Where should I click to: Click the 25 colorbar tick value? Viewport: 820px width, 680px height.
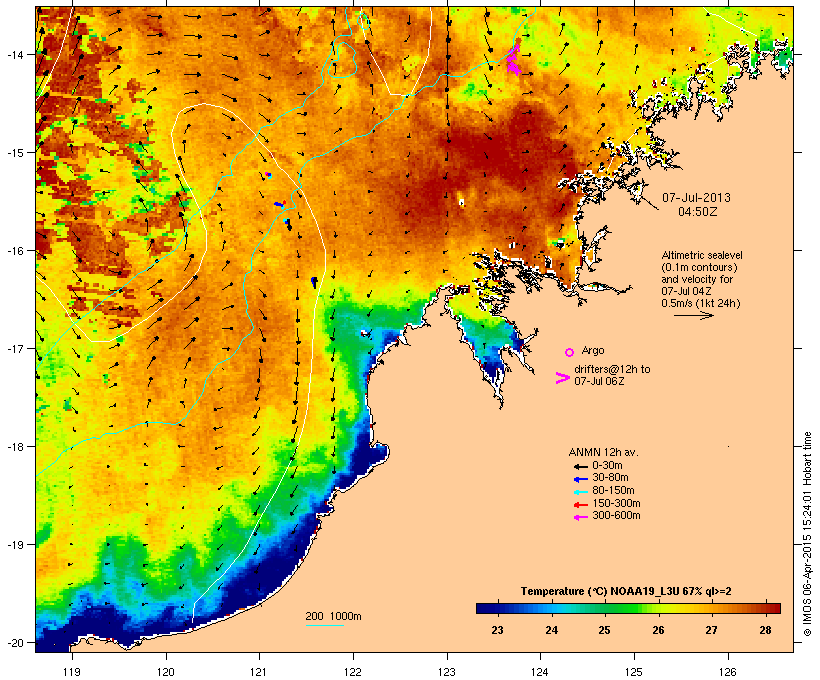[604, 630]
